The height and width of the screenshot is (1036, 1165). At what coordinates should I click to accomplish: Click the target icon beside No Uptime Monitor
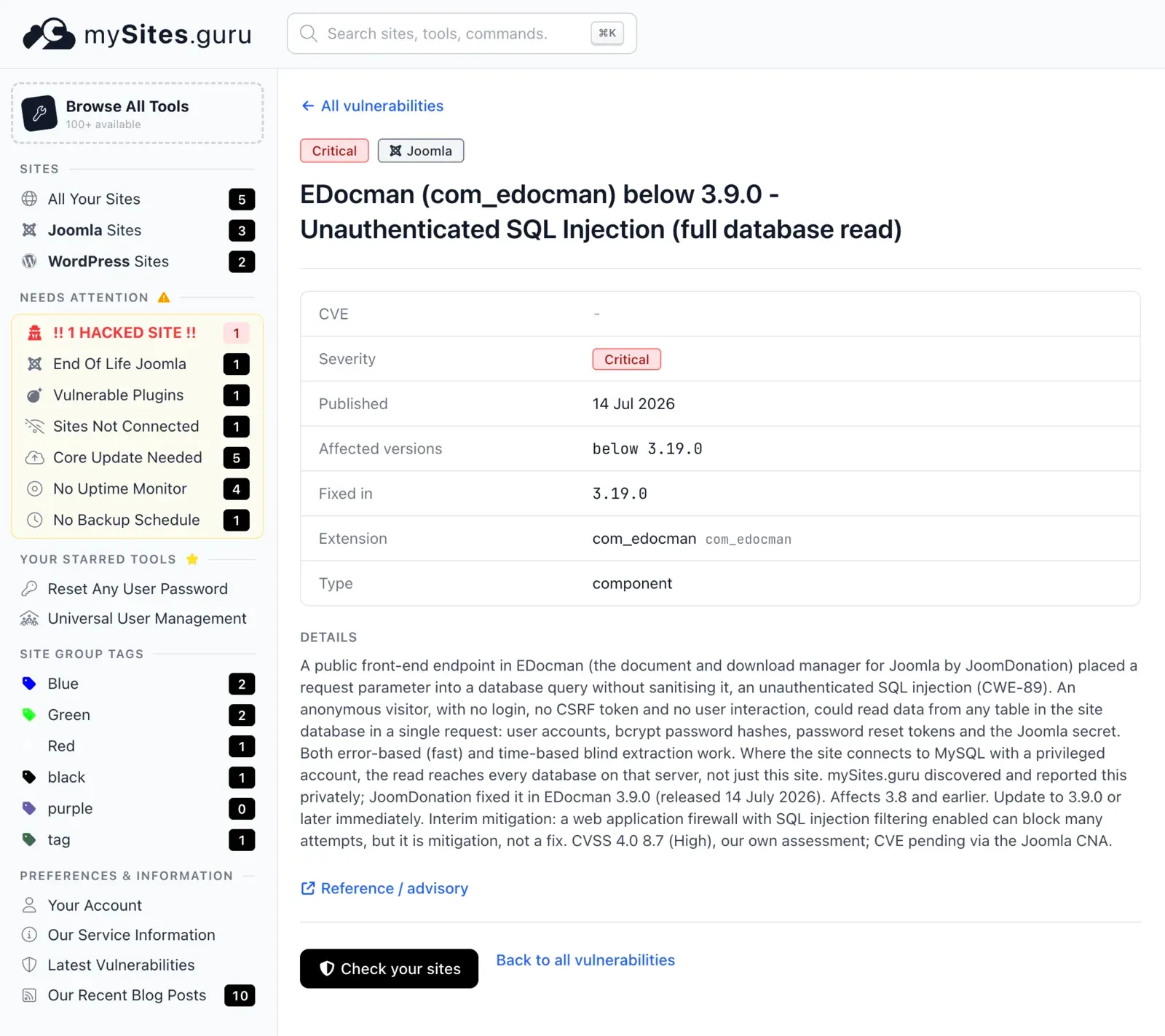(x=34, y=489)
